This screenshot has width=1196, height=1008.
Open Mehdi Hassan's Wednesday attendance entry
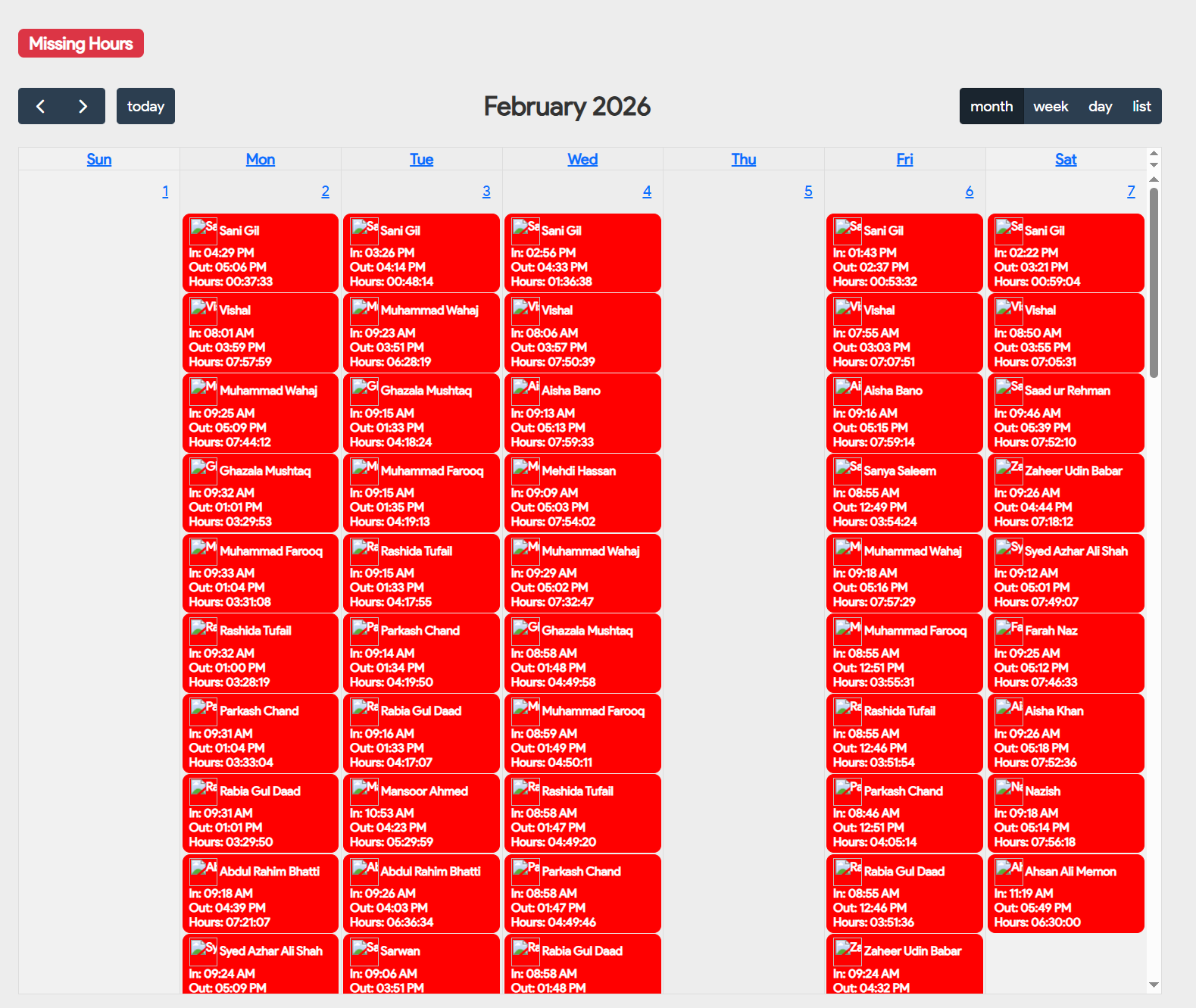click(x=582, y=493)
